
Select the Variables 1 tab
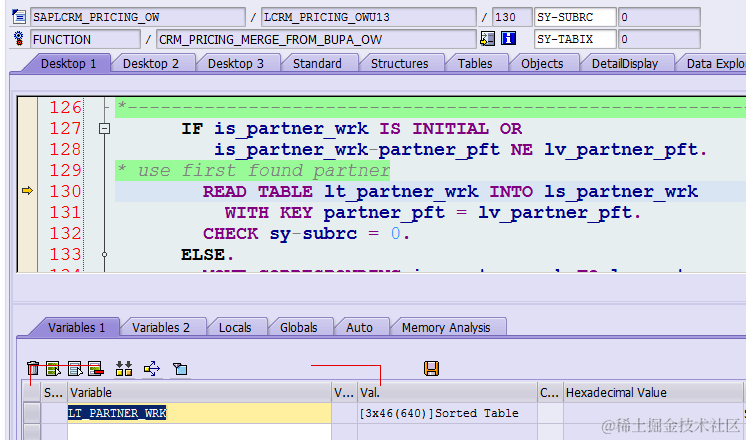pyautogui.click(x=76, y=327)
